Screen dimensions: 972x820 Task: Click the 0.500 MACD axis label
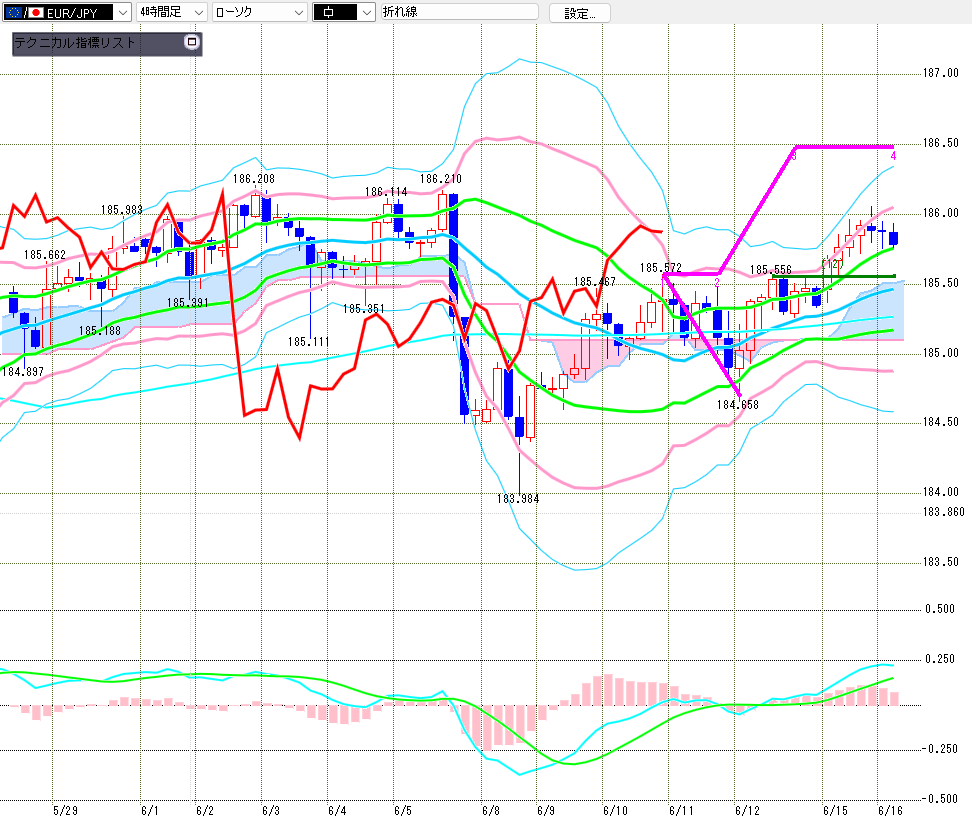[940, 609]
